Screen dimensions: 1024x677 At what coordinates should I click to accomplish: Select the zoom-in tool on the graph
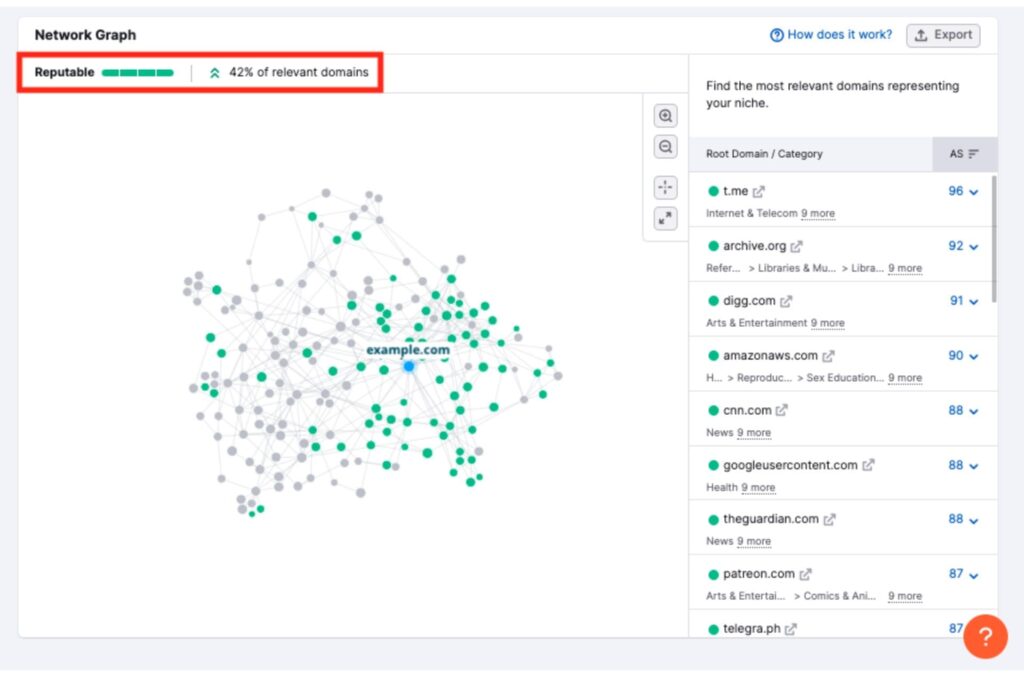pyautogui.click(x=666, y=115)
